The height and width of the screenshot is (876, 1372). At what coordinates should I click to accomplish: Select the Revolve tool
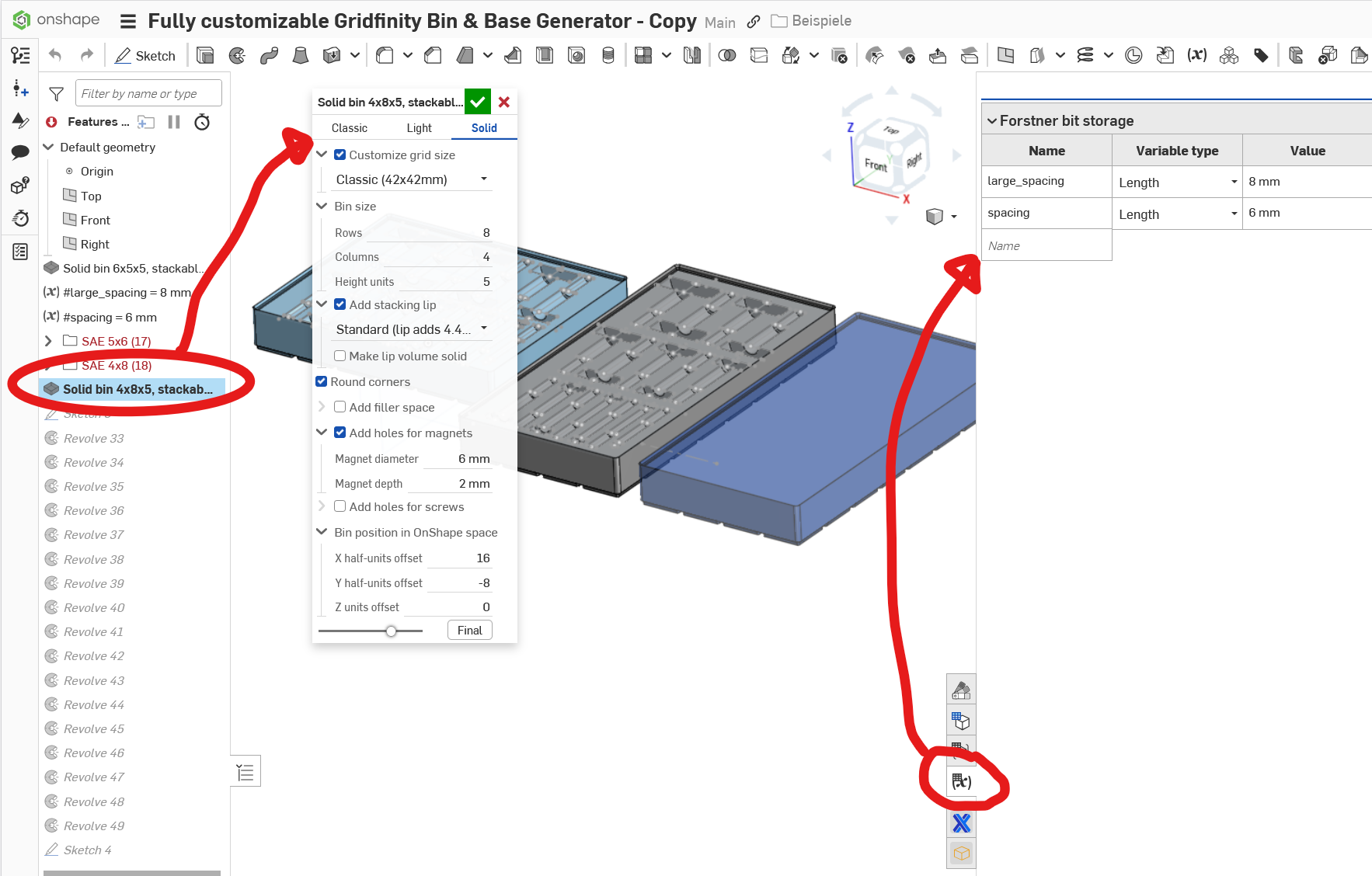coord(237,55)
